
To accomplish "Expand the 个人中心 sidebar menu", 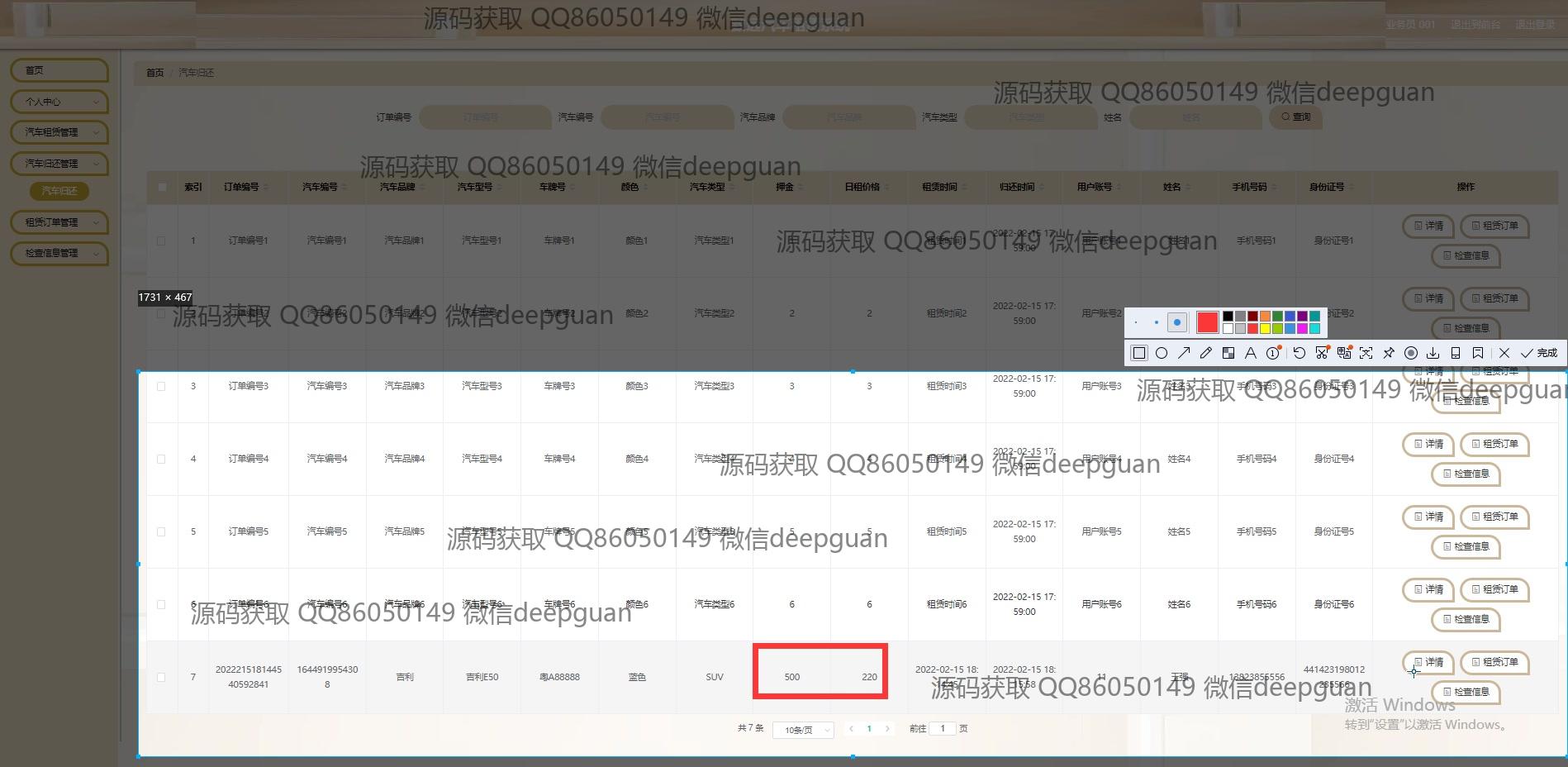I will (x=59, y=102).
